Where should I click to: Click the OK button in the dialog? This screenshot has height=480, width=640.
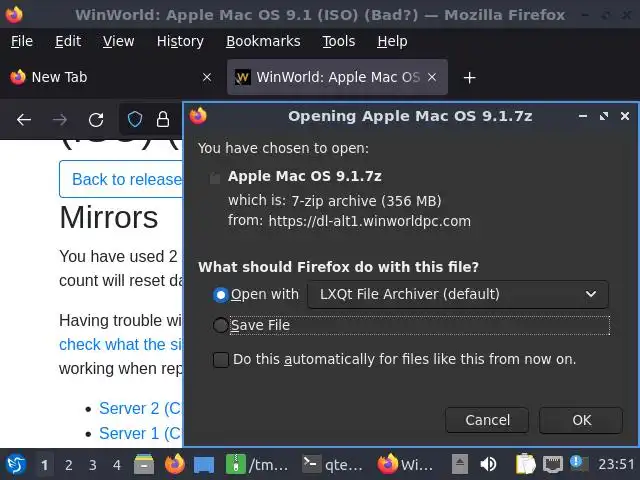581,420
